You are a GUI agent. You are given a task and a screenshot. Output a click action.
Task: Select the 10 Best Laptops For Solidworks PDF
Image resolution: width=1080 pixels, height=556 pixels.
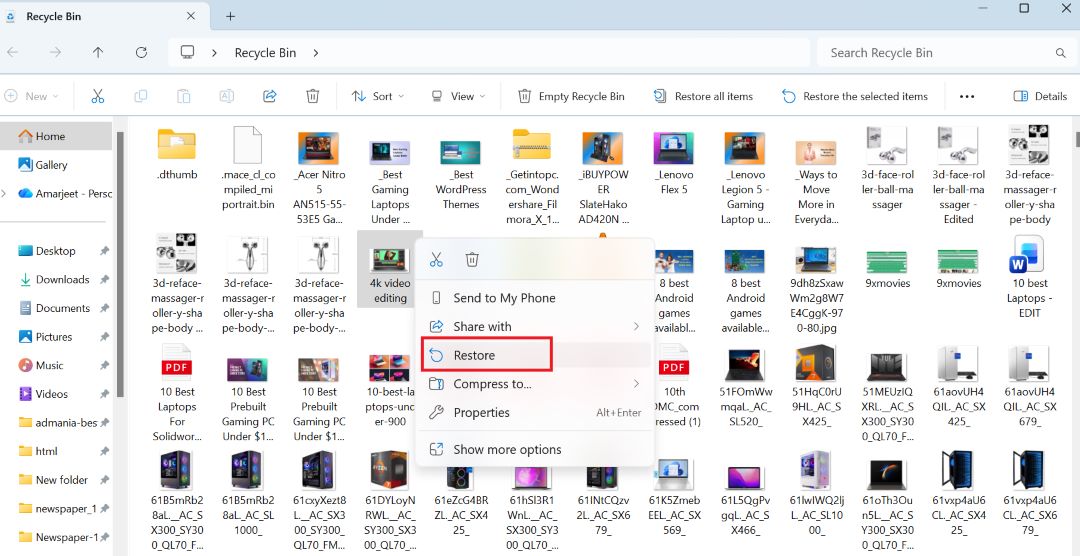pos(177,393)
